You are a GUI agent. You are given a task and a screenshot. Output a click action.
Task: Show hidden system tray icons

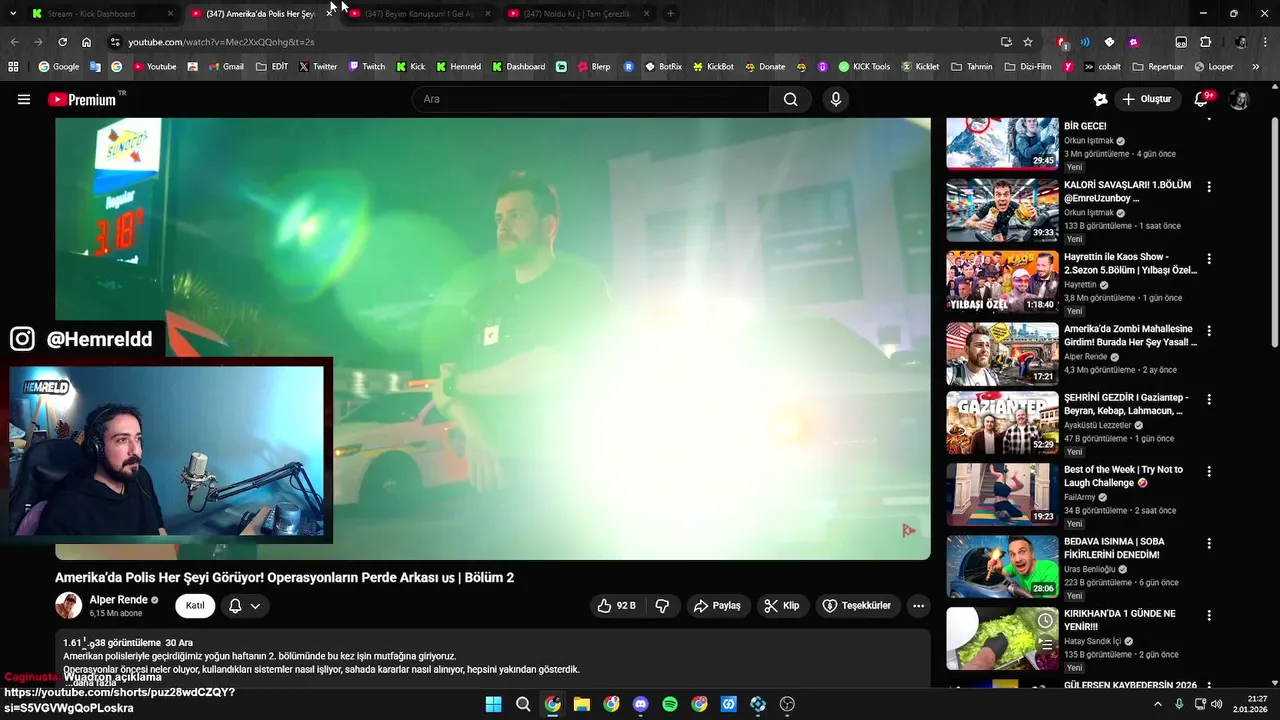point(1158,704)
